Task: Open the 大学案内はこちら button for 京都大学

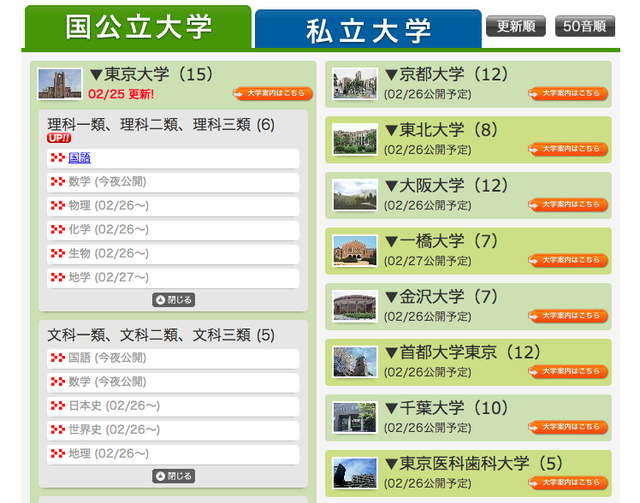Action: [568, 93]
